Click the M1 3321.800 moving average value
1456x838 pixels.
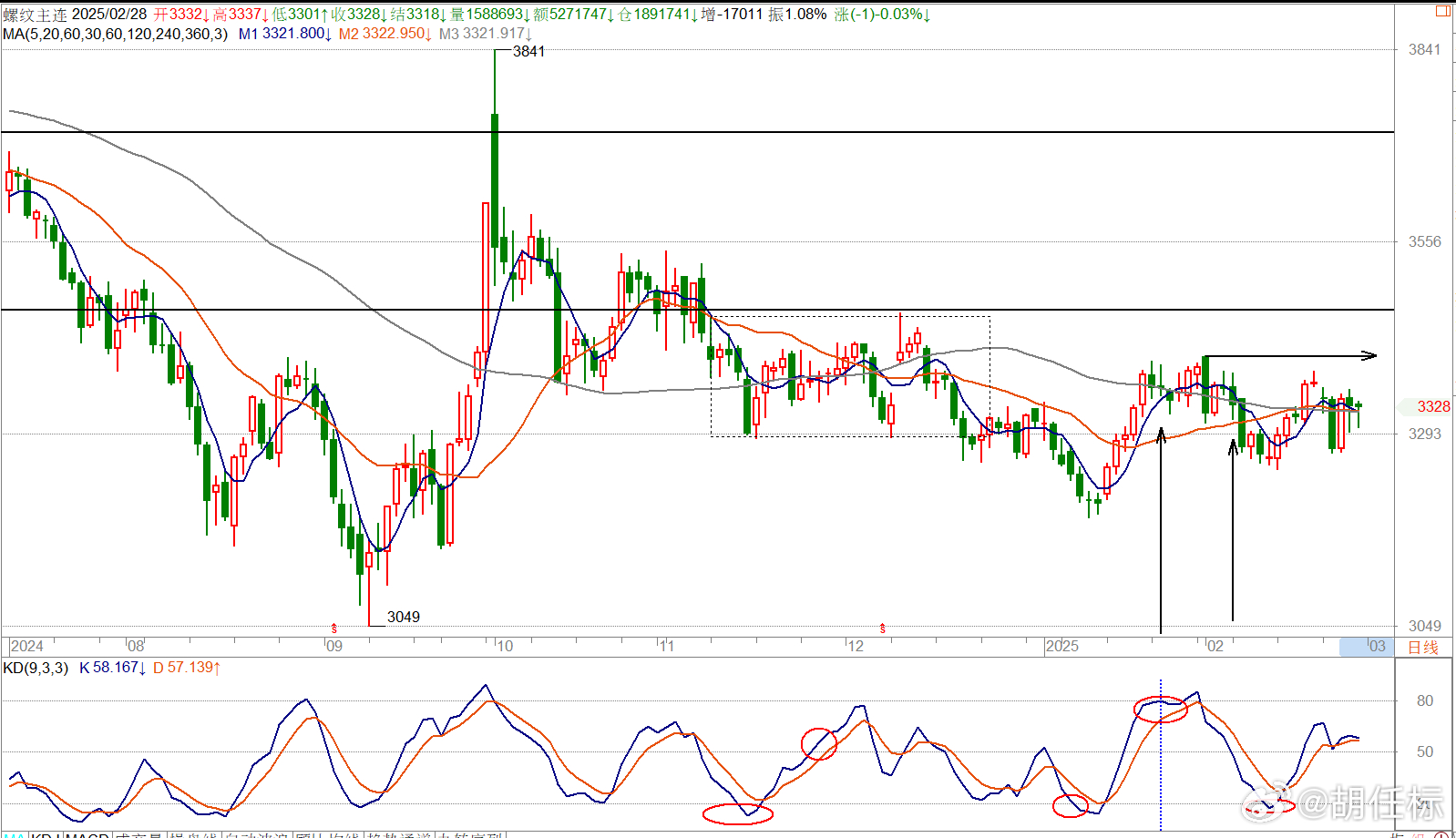click(x=285, y=34)
